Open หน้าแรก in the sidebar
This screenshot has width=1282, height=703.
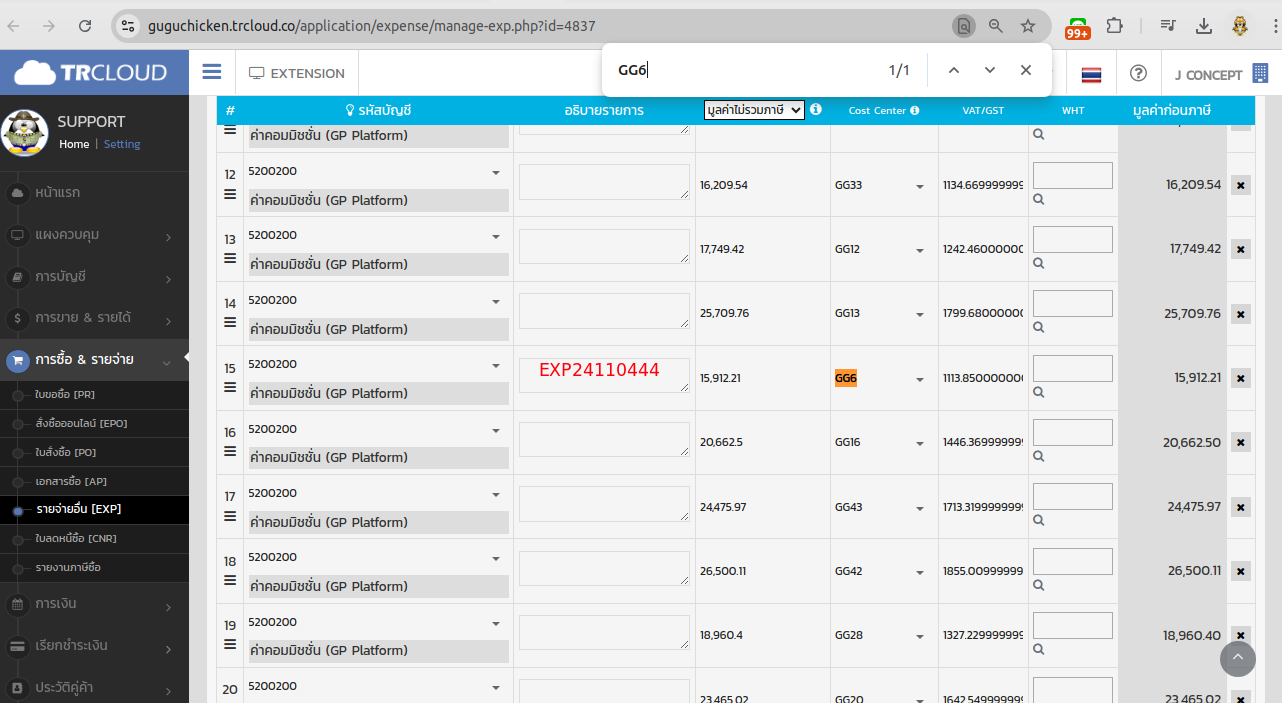pos(94,192)
